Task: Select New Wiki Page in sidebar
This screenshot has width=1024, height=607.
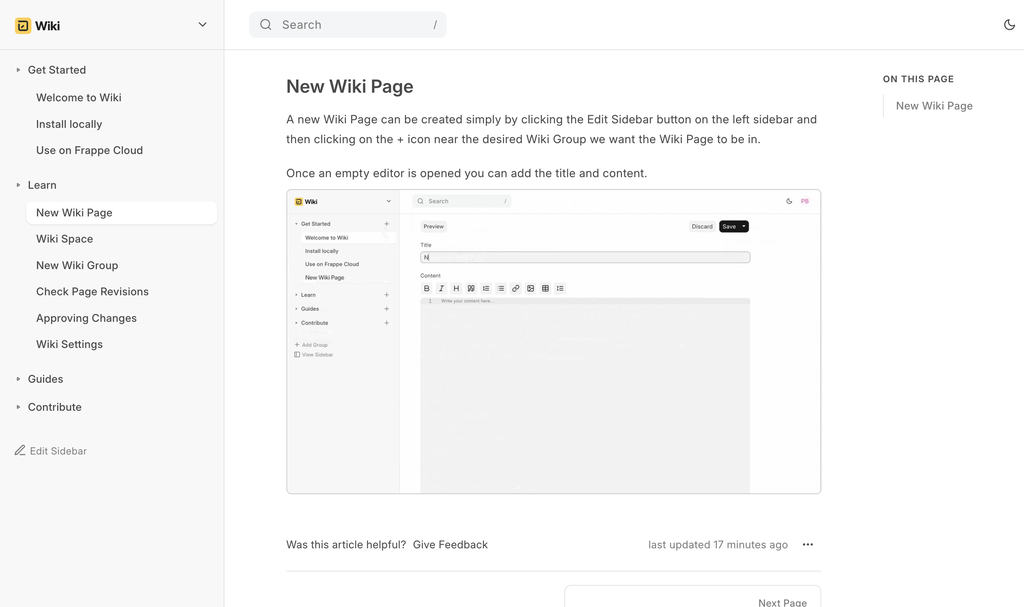Action: point(121,213)
